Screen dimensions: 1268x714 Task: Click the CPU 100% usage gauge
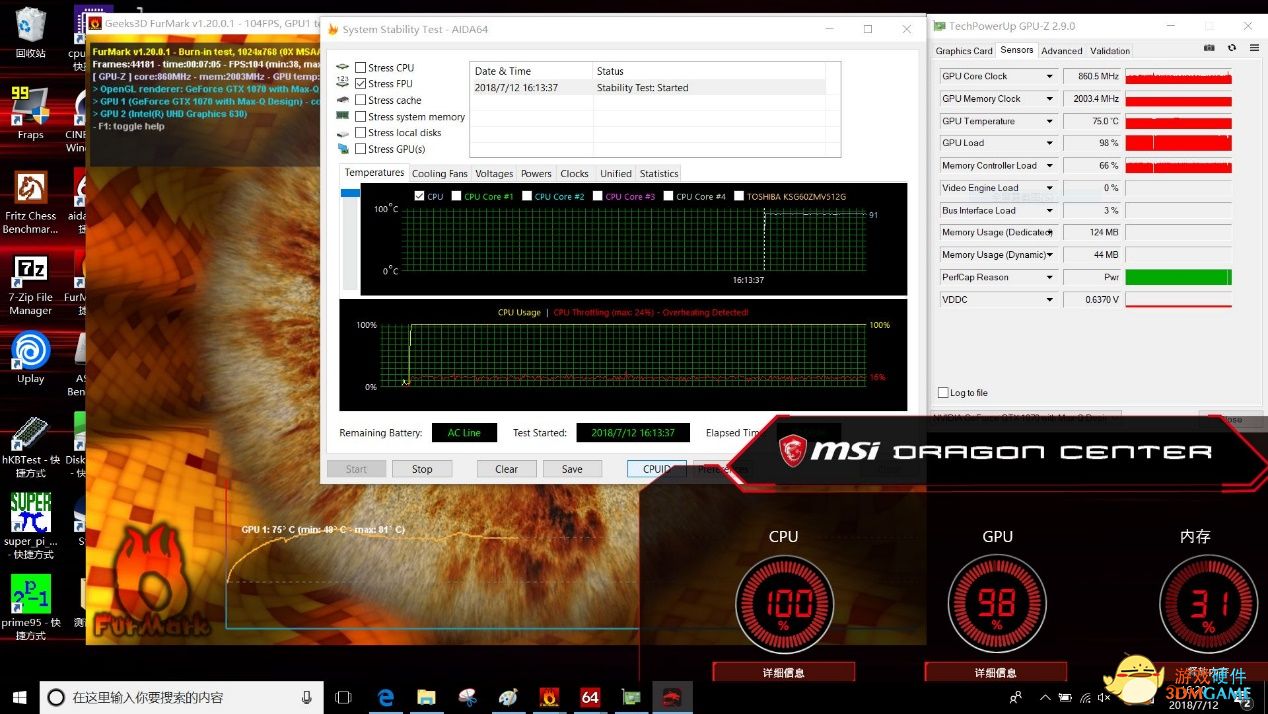click(783, 605)
